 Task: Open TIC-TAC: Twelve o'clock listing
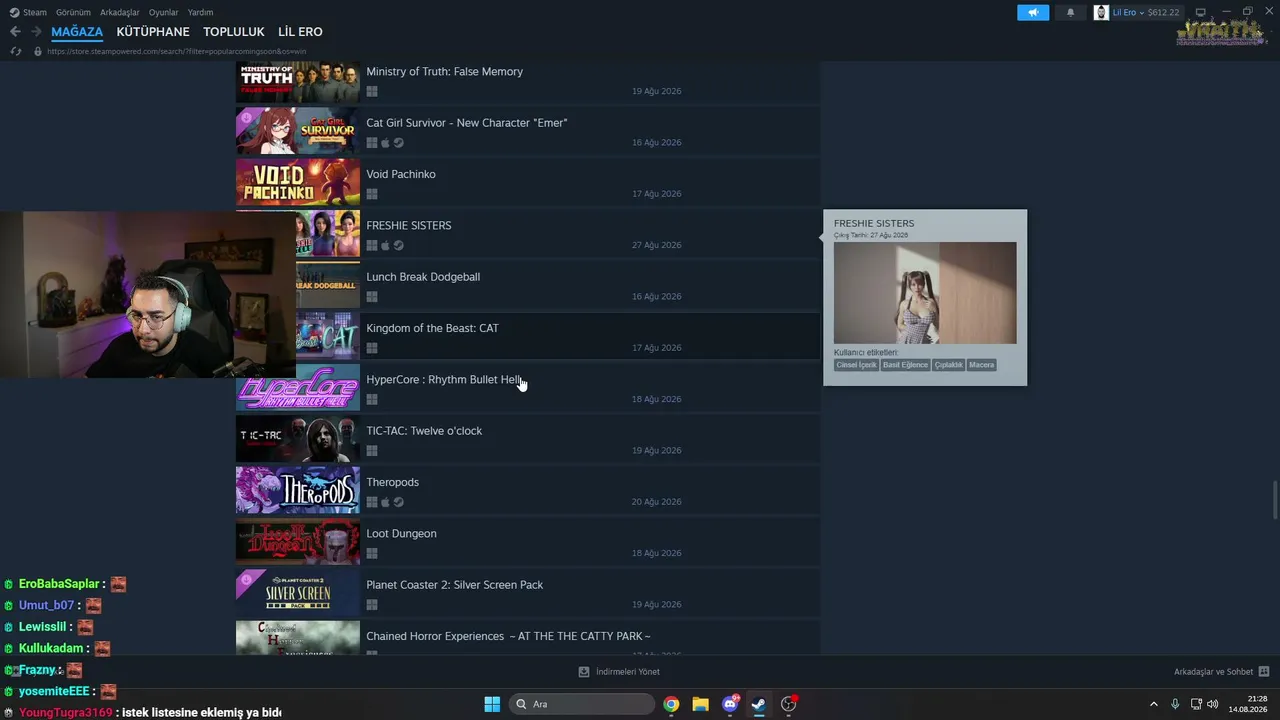pos(528,440)
